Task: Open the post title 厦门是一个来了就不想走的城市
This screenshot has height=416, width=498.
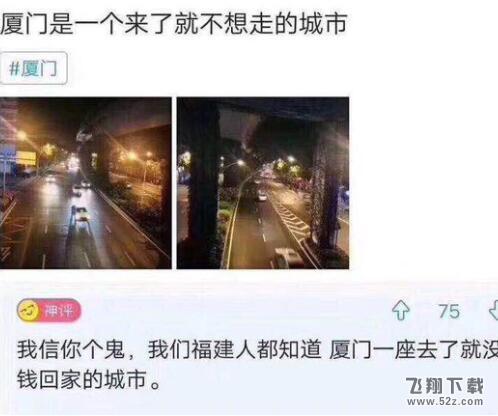Action: [x=173, y=24]
